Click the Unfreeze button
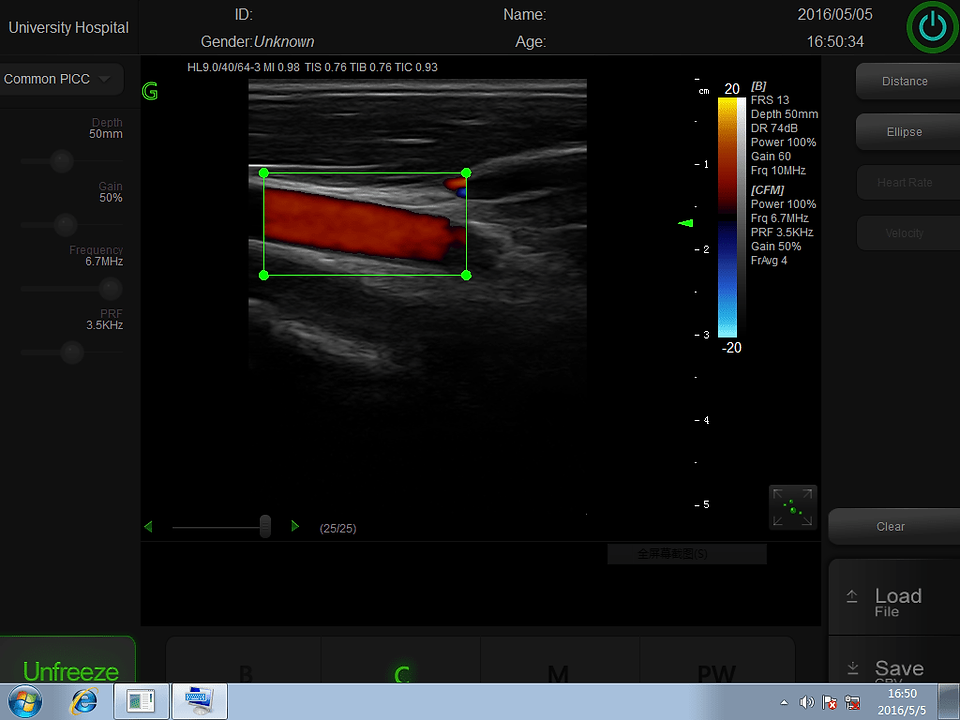Screen dimensions: 960x720 tap(68, 661)
